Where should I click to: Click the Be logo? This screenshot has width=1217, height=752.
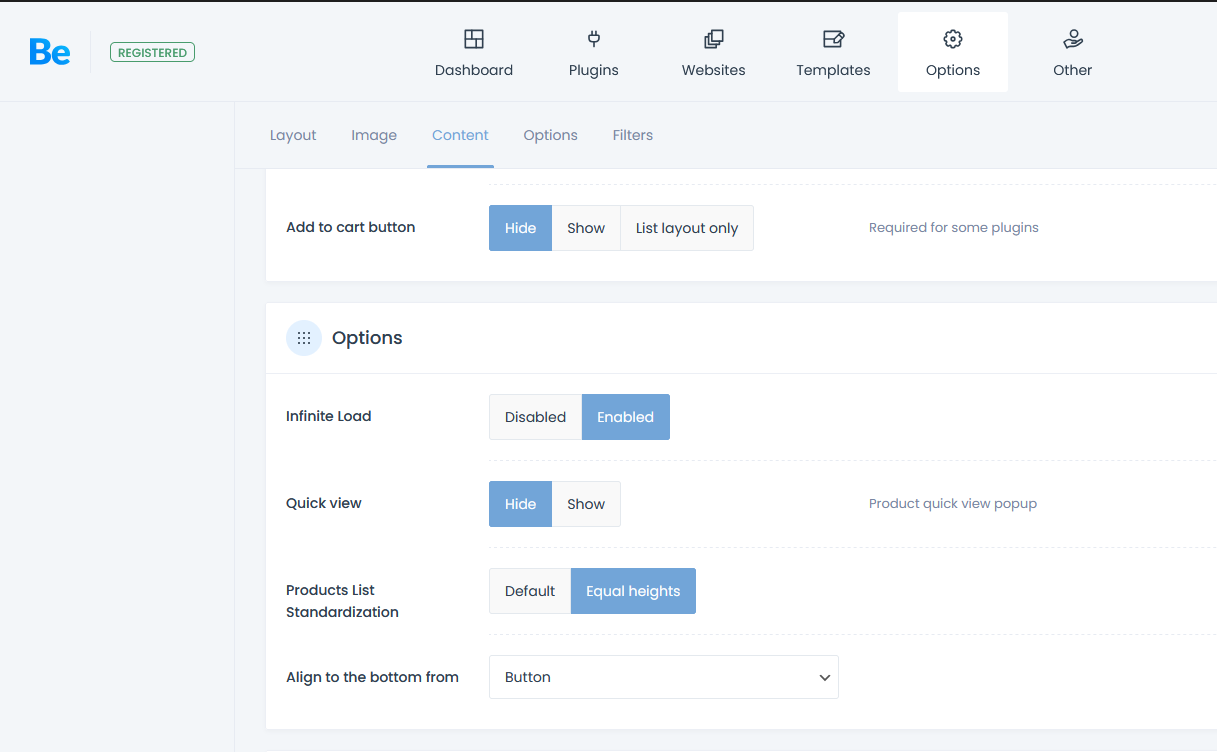point(49,52)
